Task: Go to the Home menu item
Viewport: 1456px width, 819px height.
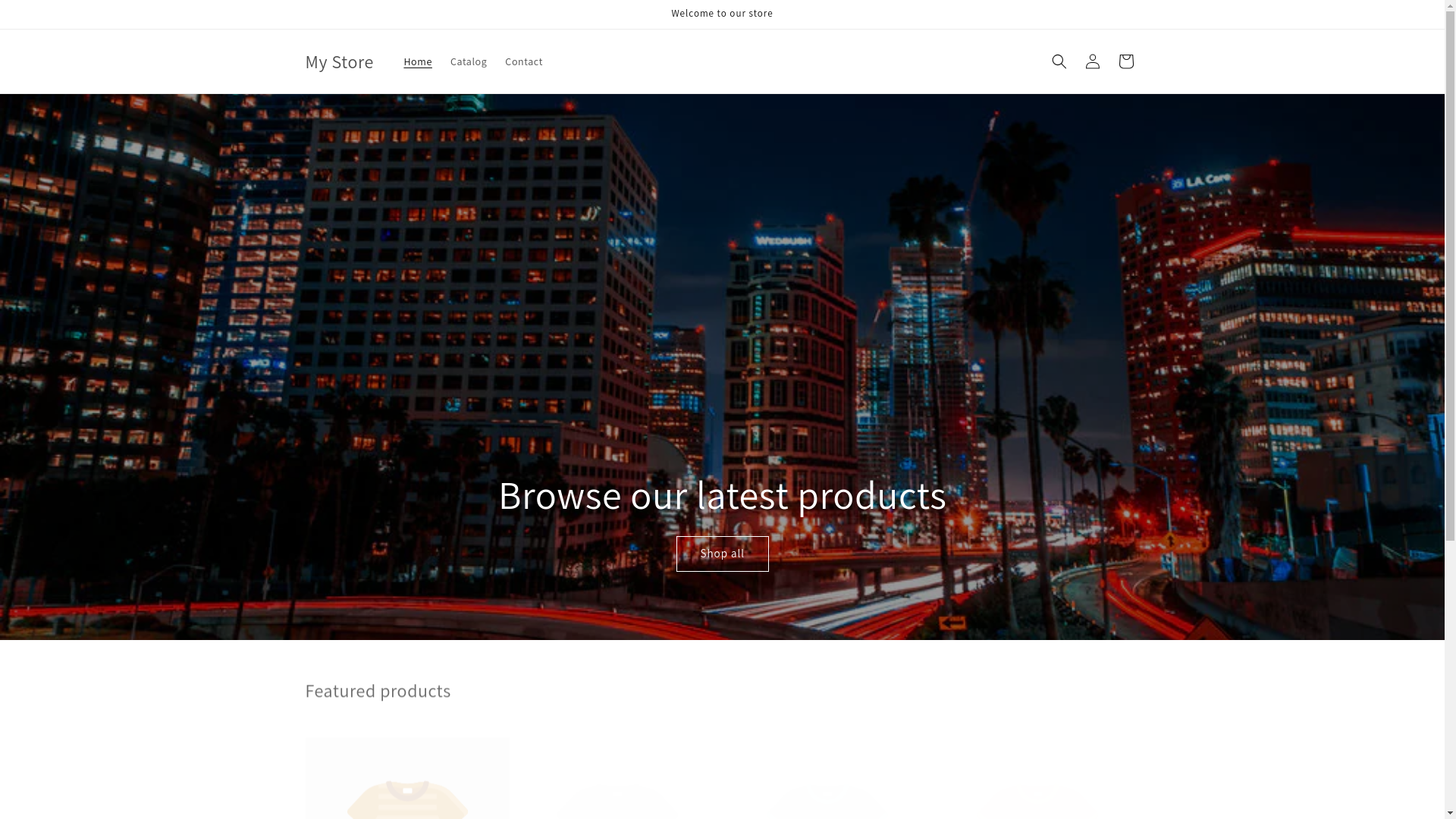Action: coord(418,61)
